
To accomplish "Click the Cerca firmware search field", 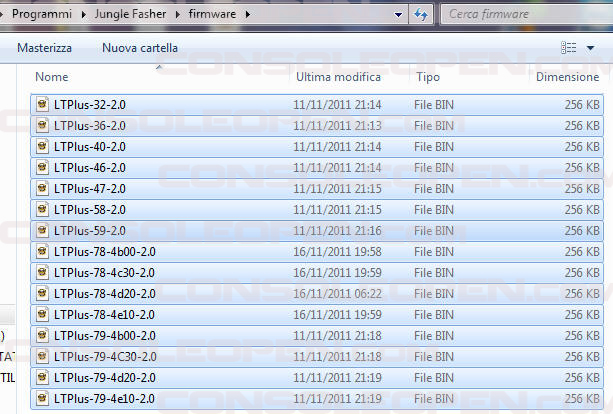I will [520, 15].
